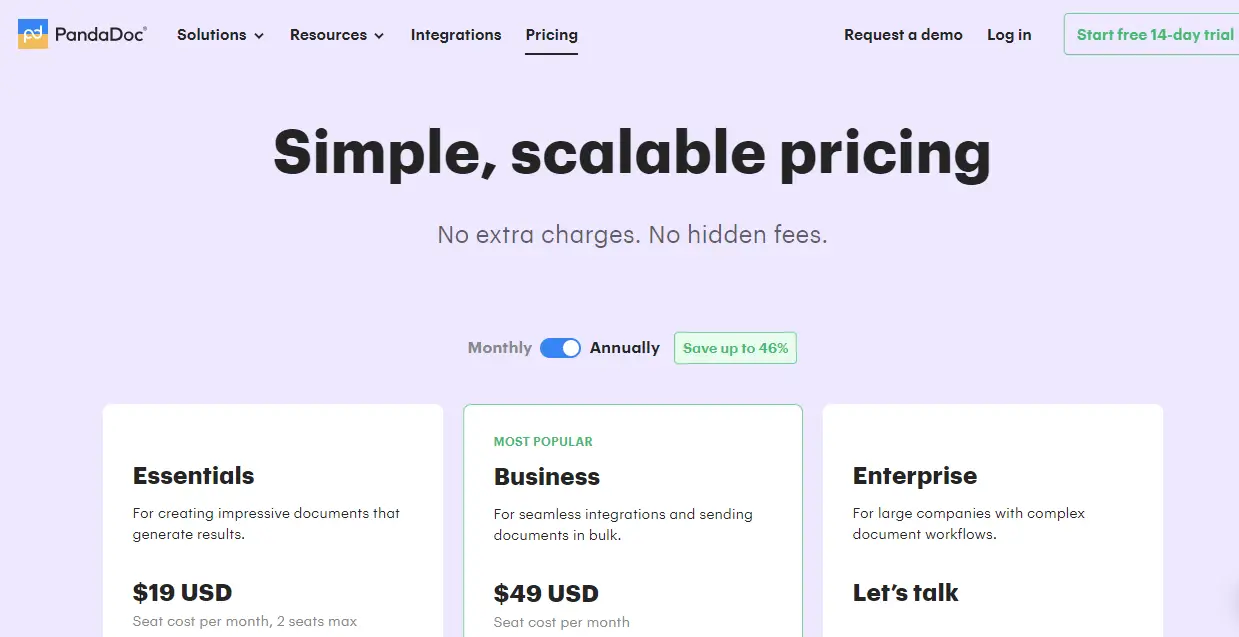Click the $49 USD Business price
Viewport: 1239px width, 637px height.
pyautogui.click(x=546, y=594)
